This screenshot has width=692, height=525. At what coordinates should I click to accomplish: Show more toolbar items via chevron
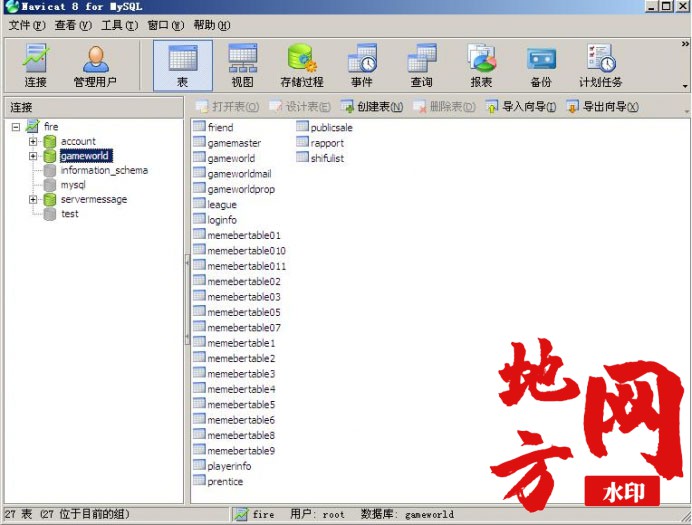tap(685, 44)
